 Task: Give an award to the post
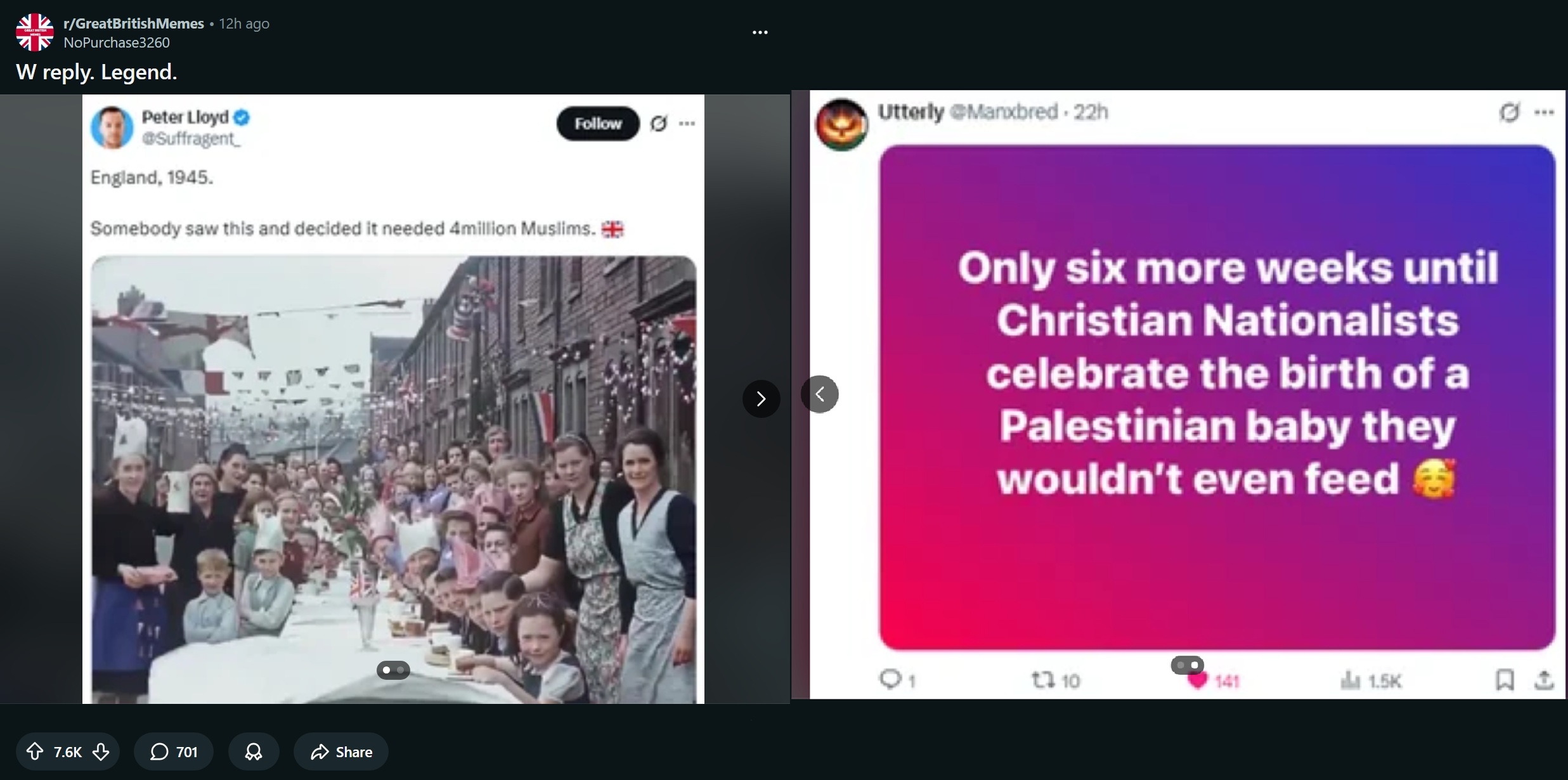click(254, 751)
